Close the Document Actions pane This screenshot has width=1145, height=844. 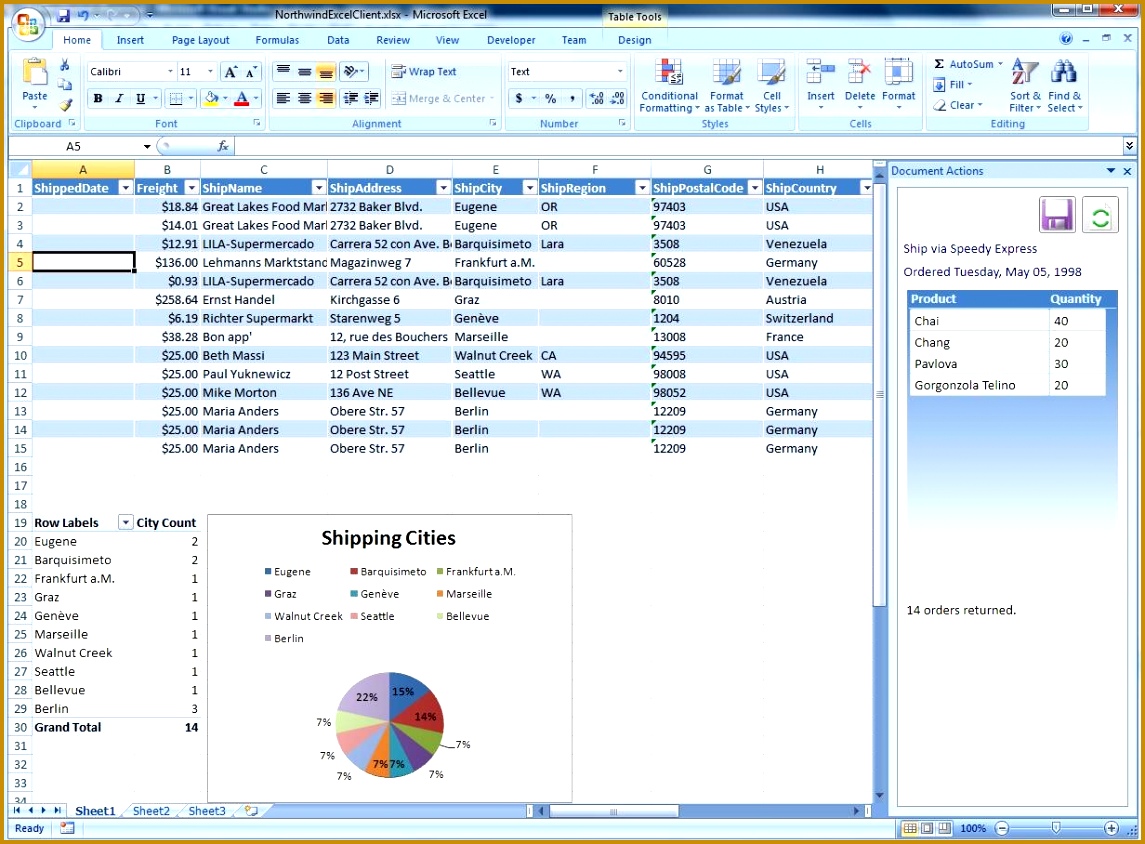(x=1127, y=171)
